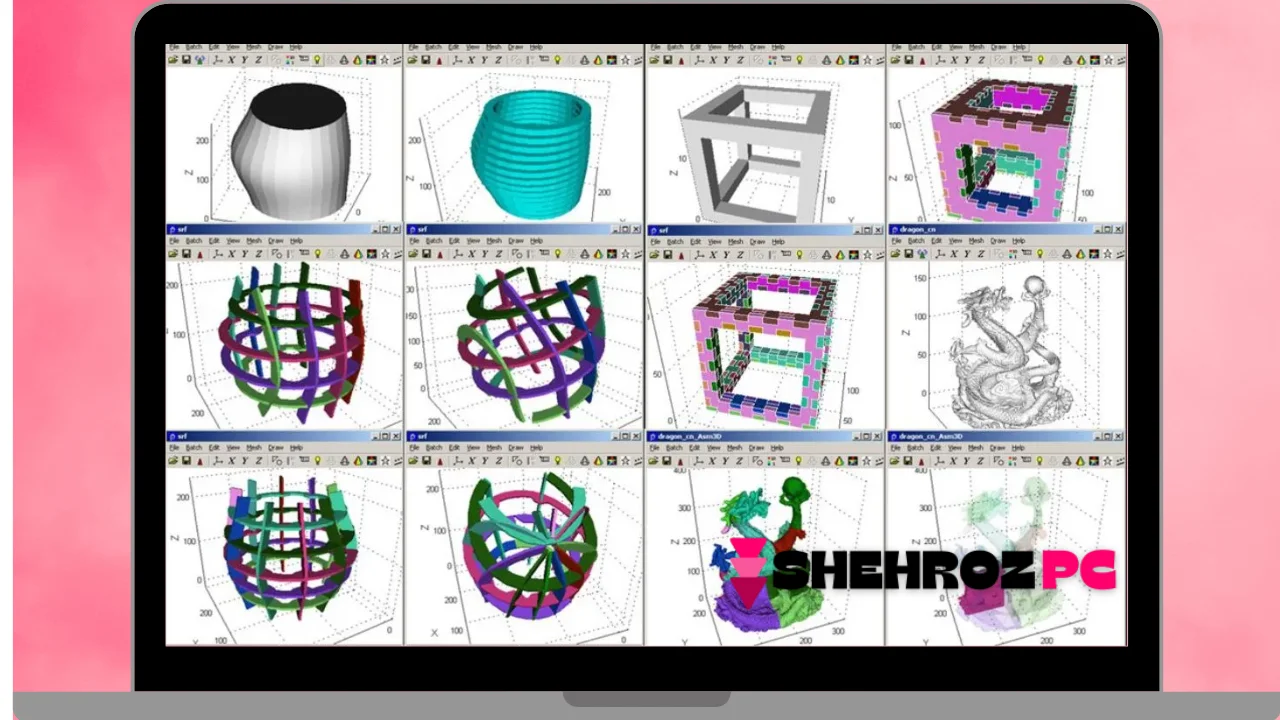Select the dragon_cn window title bar
Screen dimensions: 1280x720
[x=1007, y=229]
